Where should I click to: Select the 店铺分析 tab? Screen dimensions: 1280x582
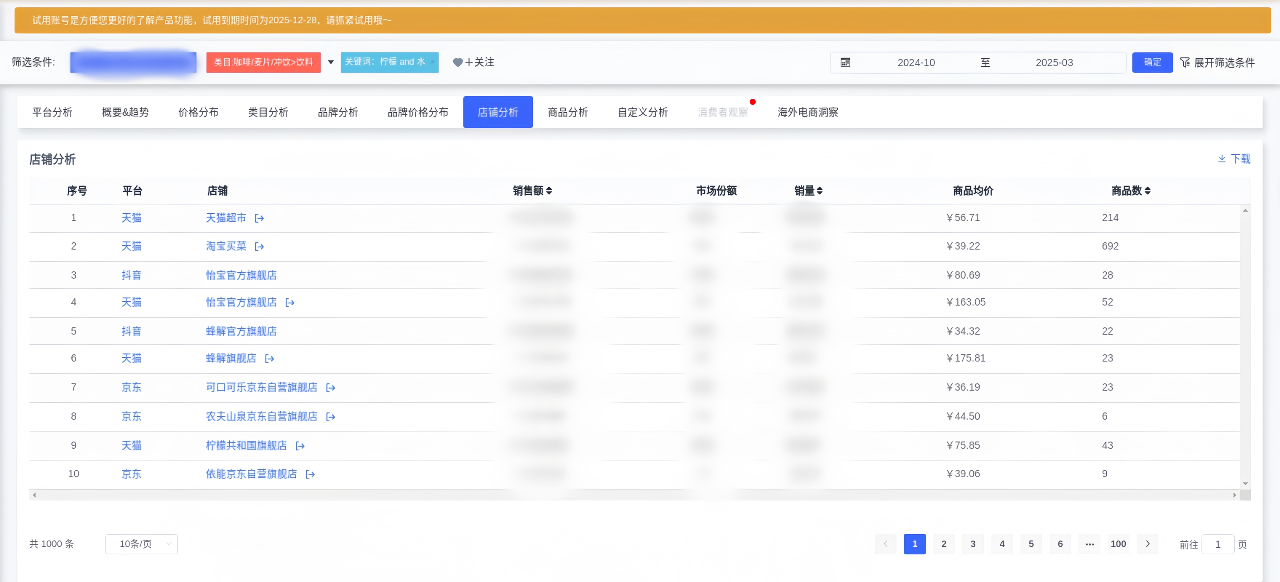[x=498, y=112]
